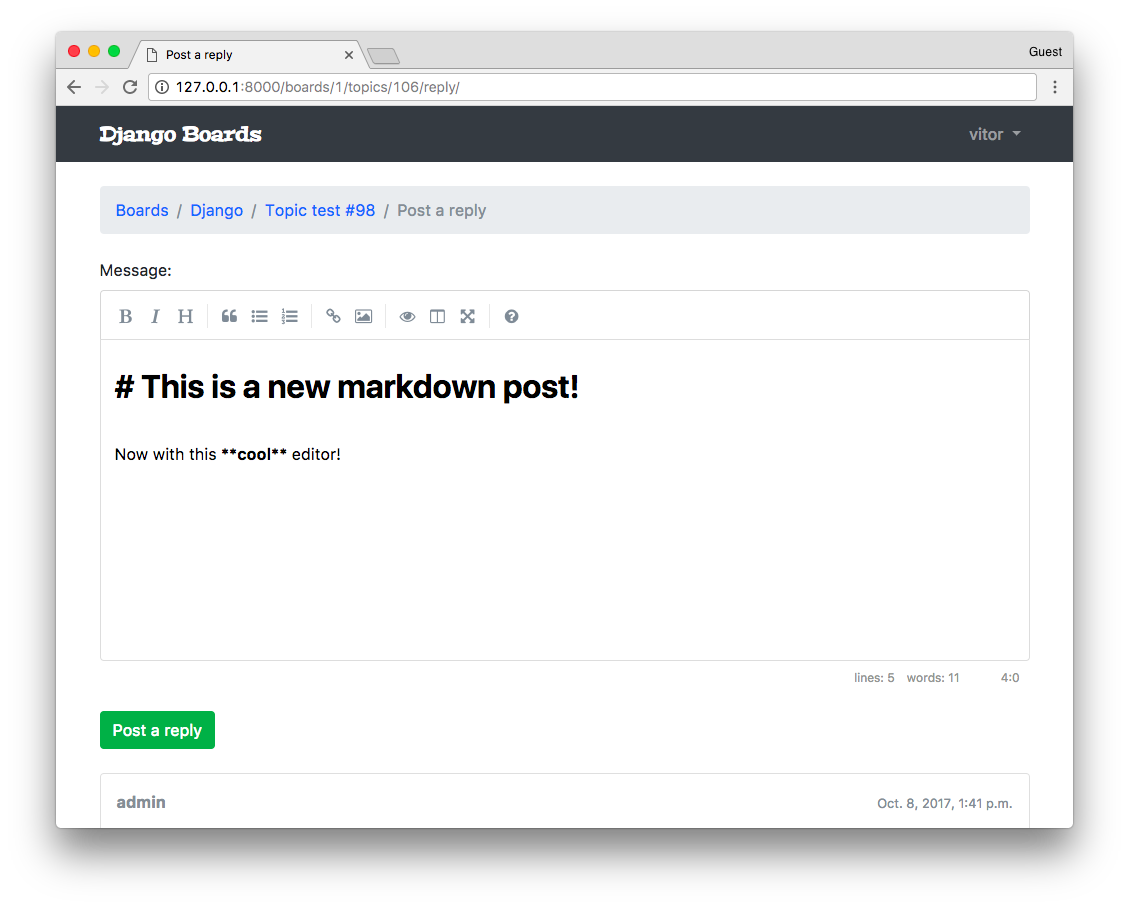The image size is (1129, 908).
Task: Toggle side-by-side editor view
Action: (x=437, y=316)
